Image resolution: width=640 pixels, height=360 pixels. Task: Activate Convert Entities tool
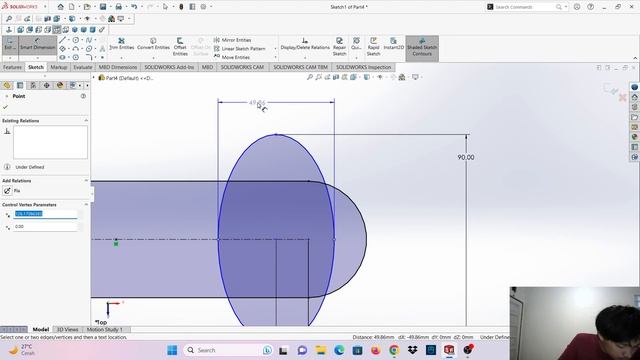point(153,44)
